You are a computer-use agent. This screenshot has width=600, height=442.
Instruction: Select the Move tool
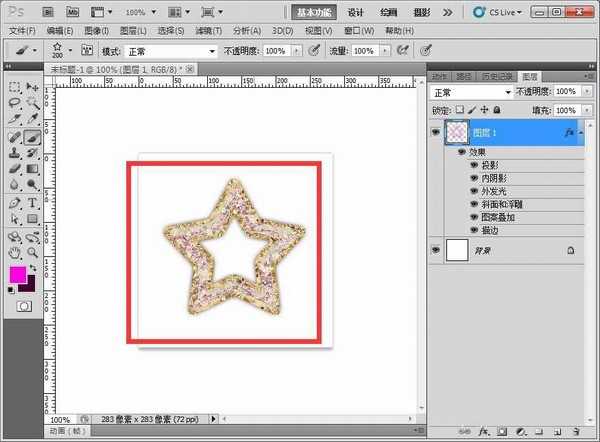point(32,88)
